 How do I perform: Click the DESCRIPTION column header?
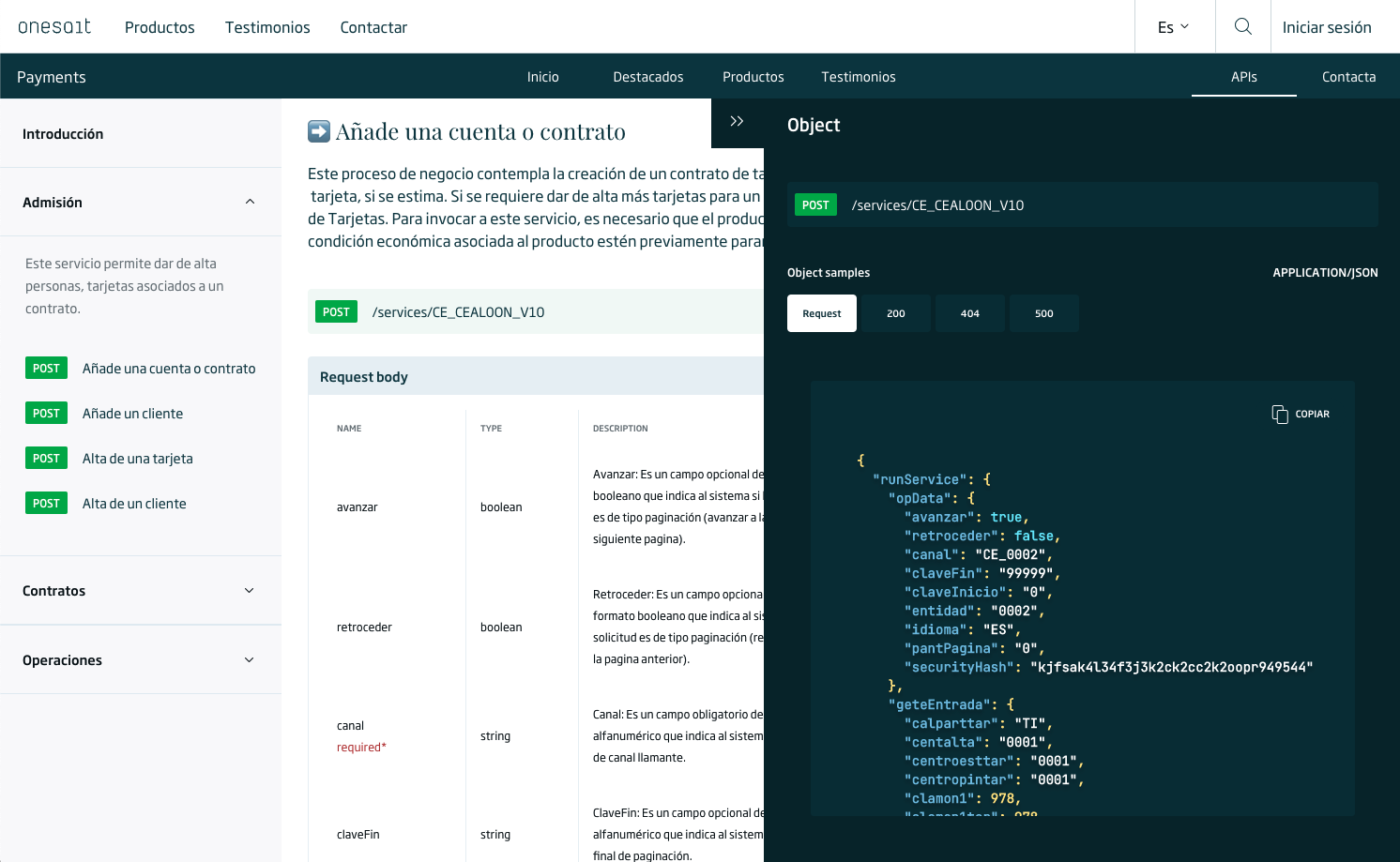[x=620, y=429]
